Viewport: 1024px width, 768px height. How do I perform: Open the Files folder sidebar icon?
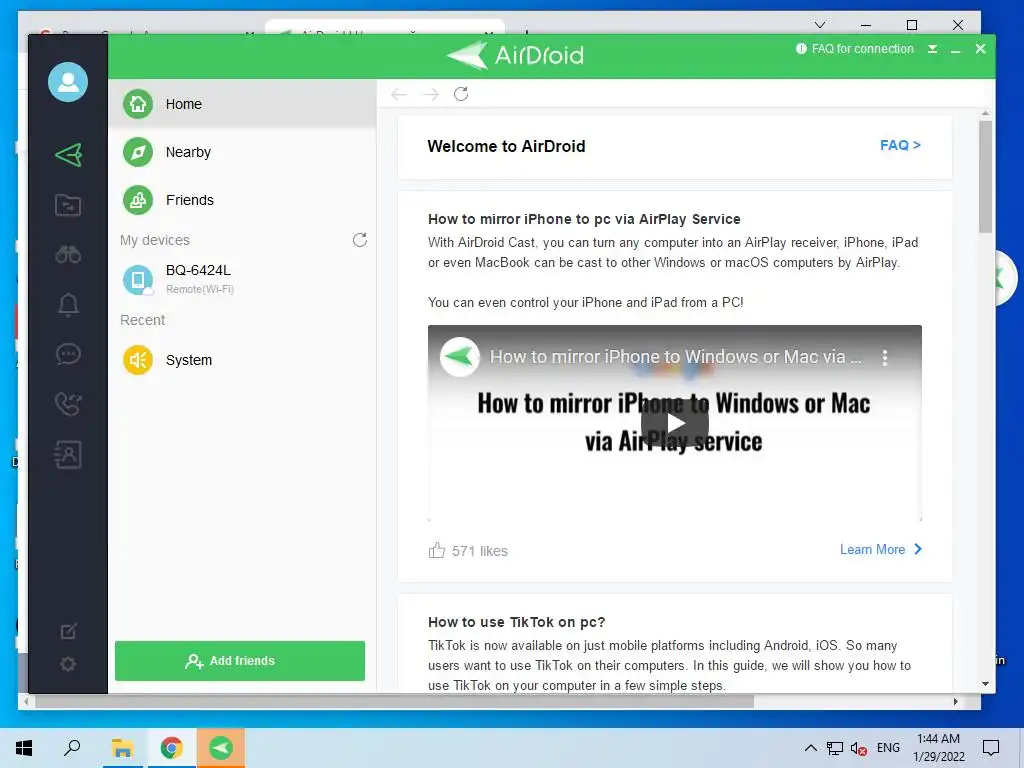tap(68, 205)
